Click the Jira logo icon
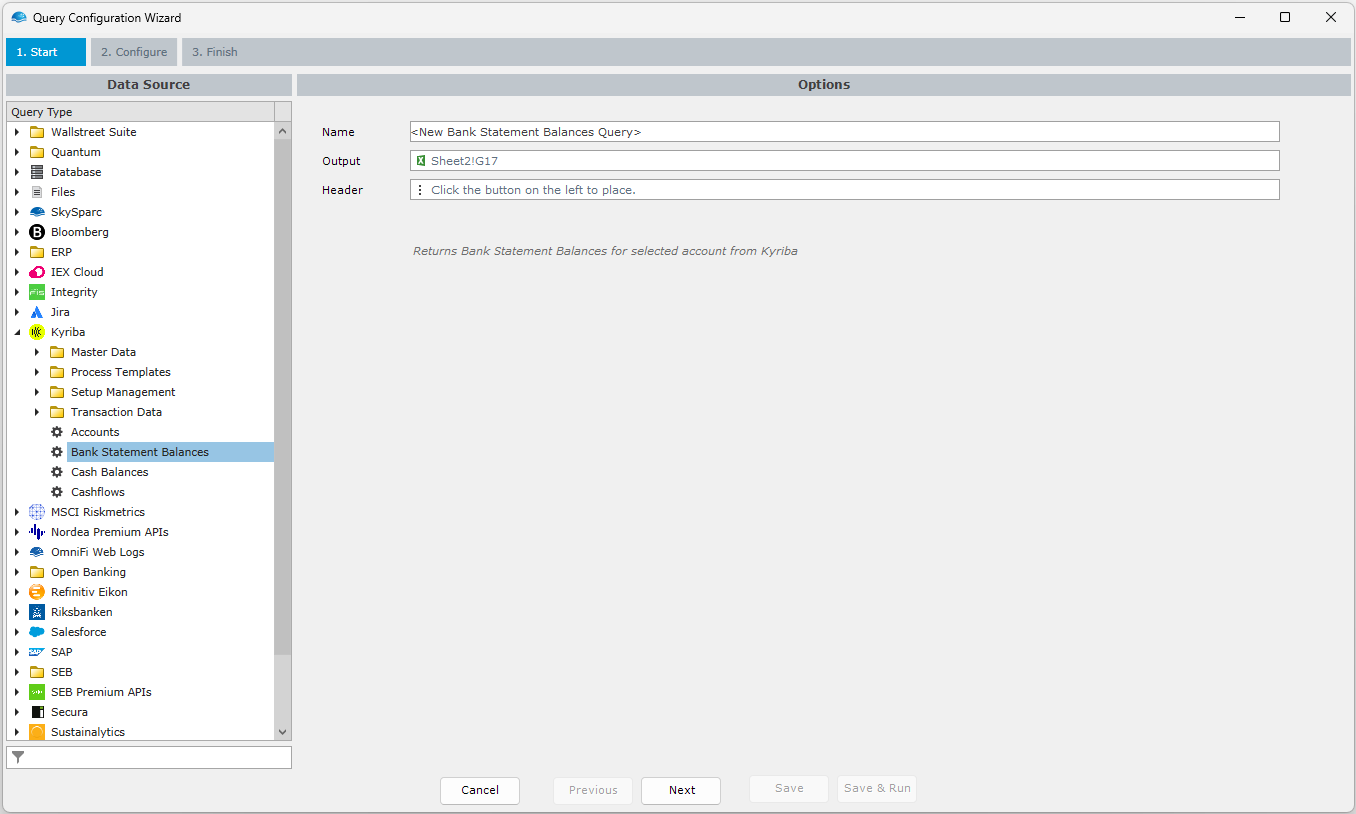 [x=37, y=312]
